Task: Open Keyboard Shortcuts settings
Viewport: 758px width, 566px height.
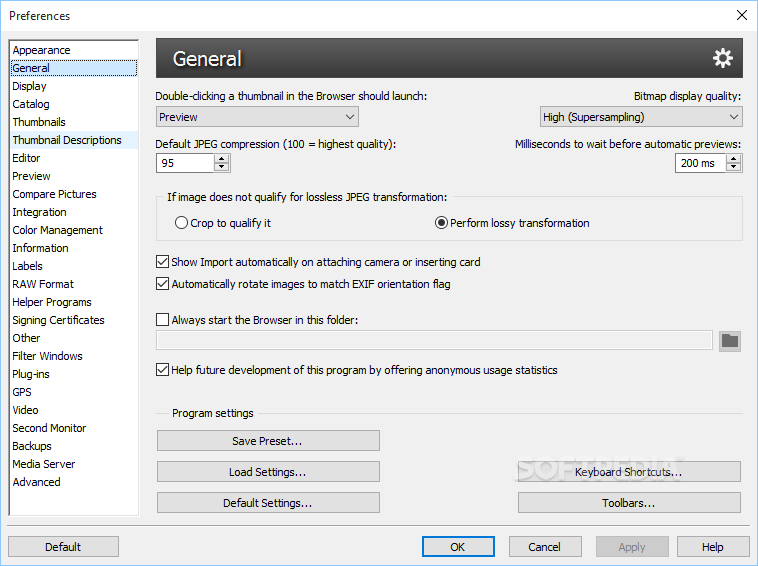Action: [x=629, y=472]
